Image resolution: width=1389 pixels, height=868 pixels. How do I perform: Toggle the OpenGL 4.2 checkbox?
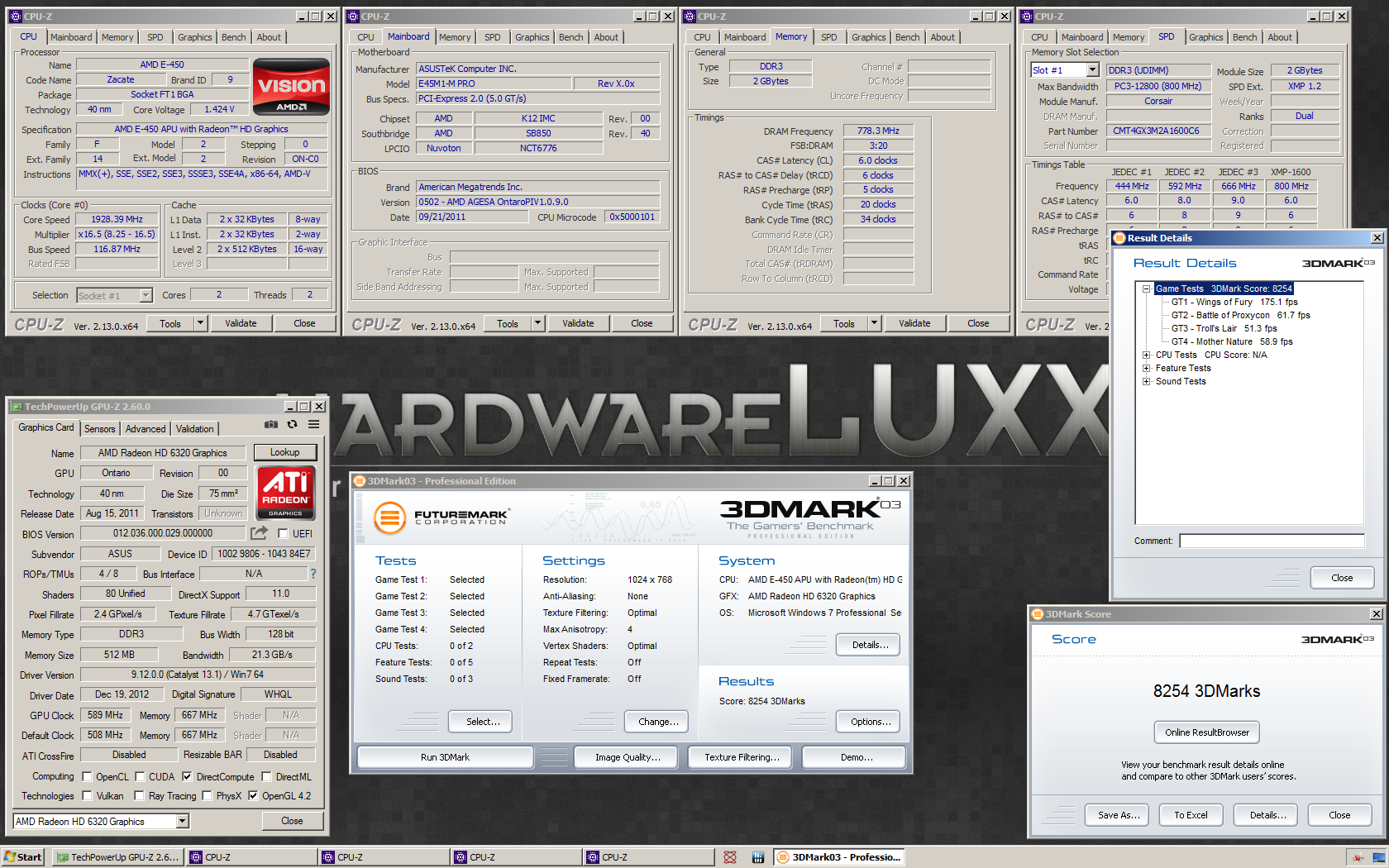coord(253,796)
